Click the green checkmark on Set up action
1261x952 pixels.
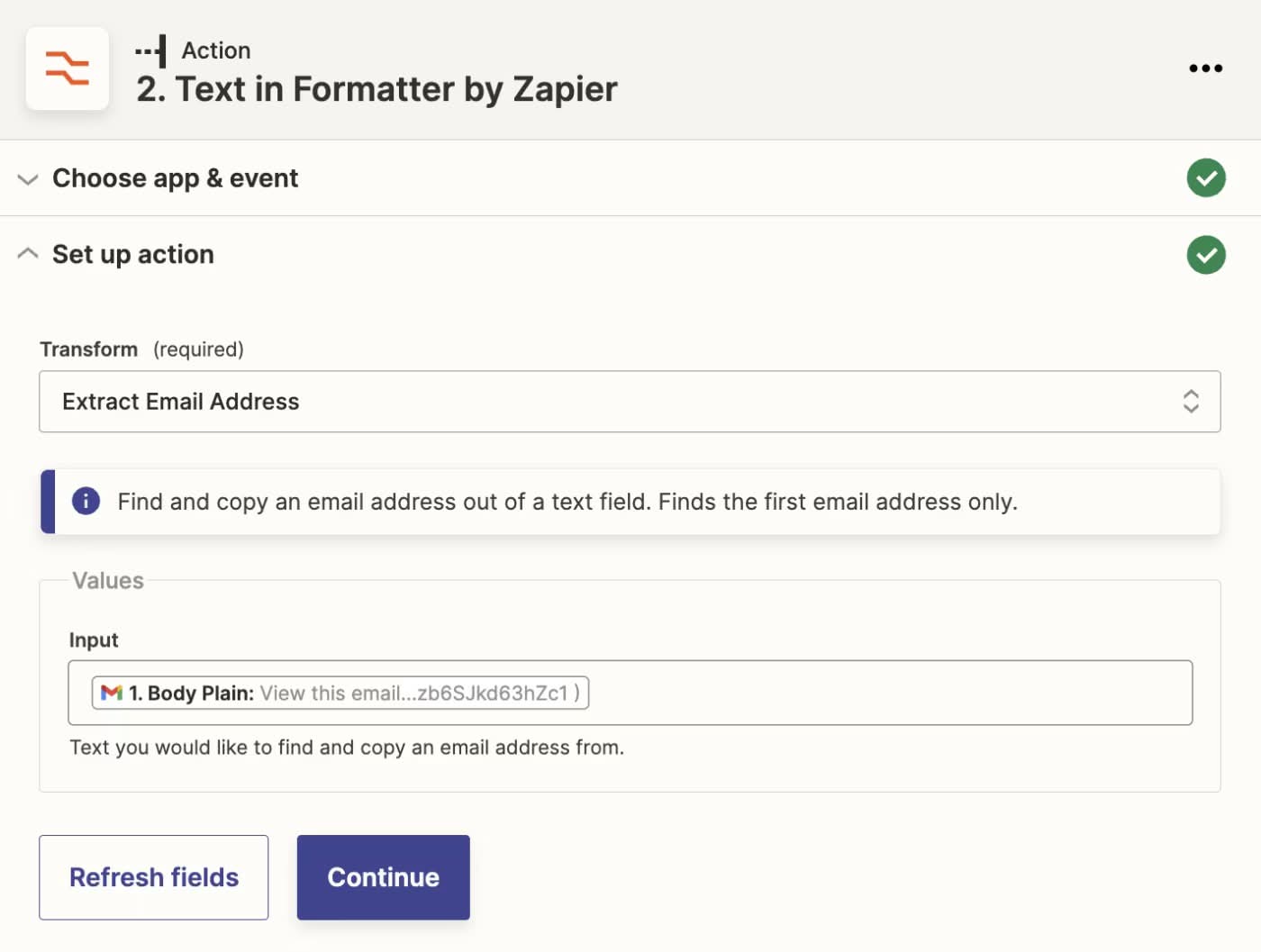pos(1206,255)
